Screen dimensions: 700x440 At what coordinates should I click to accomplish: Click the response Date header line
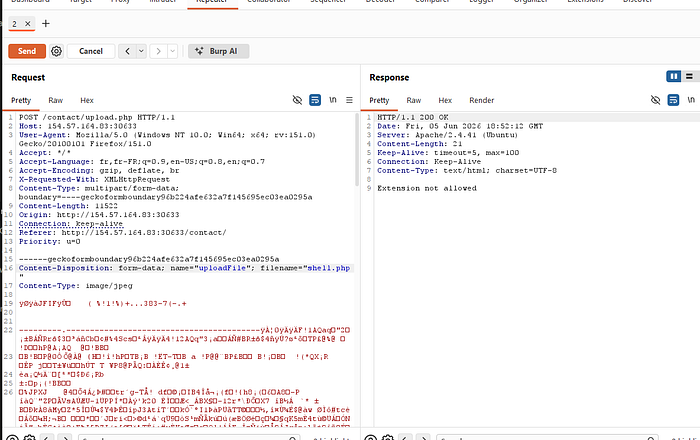460,126
